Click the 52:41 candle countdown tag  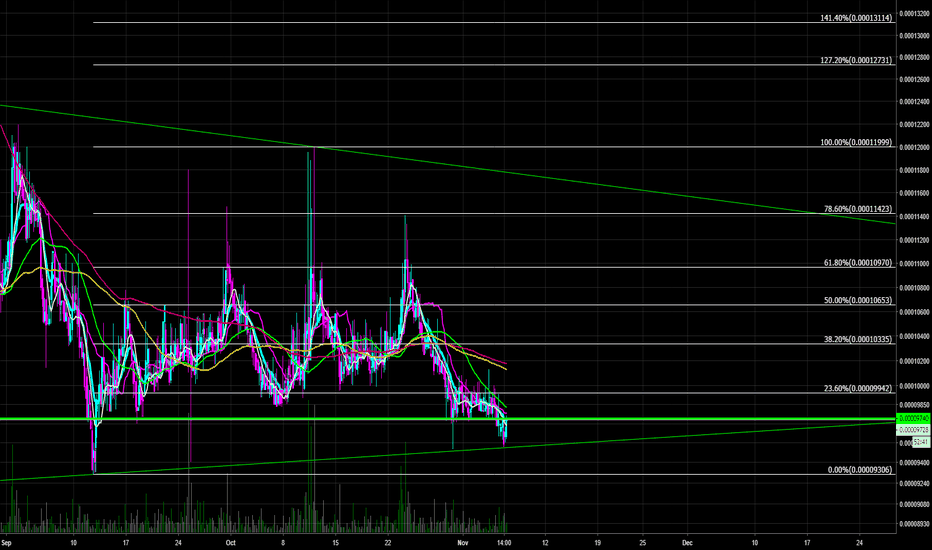[x=921, y=442]
